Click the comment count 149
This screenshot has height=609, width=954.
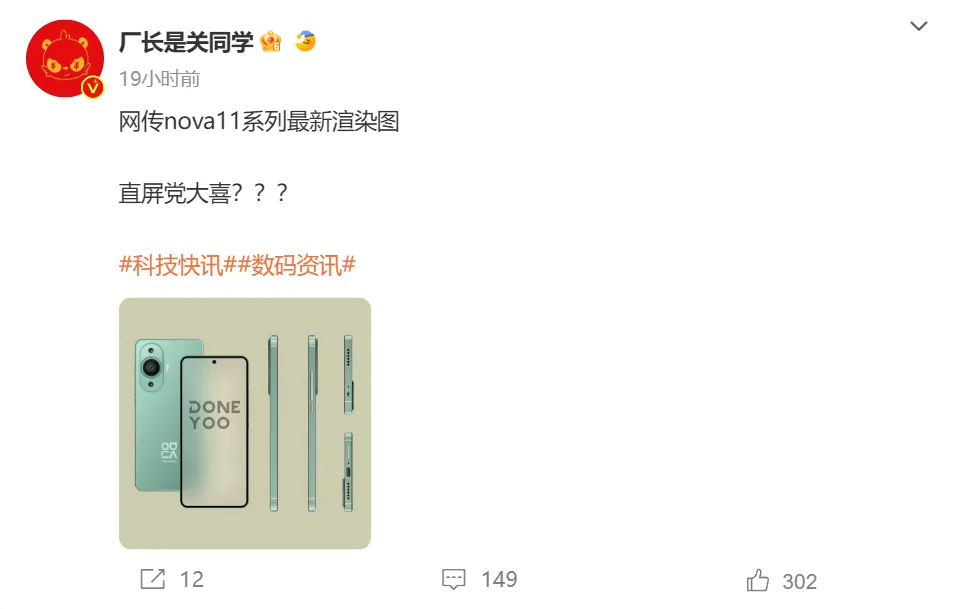point(500,579)
